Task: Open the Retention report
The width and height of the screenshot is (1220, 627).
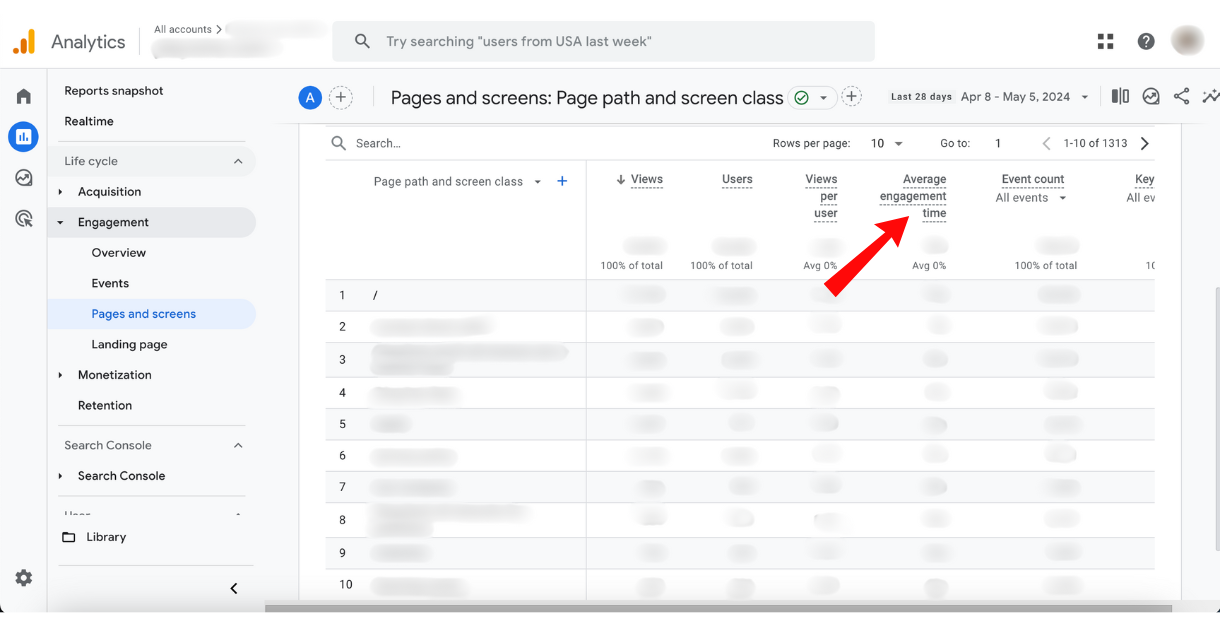Action: point(105,405)
